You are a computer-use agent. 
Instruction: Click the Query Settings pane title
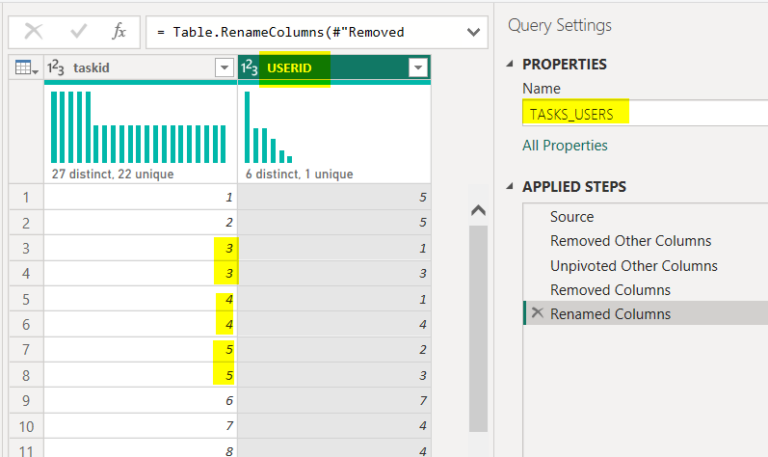tap(559, 25)
